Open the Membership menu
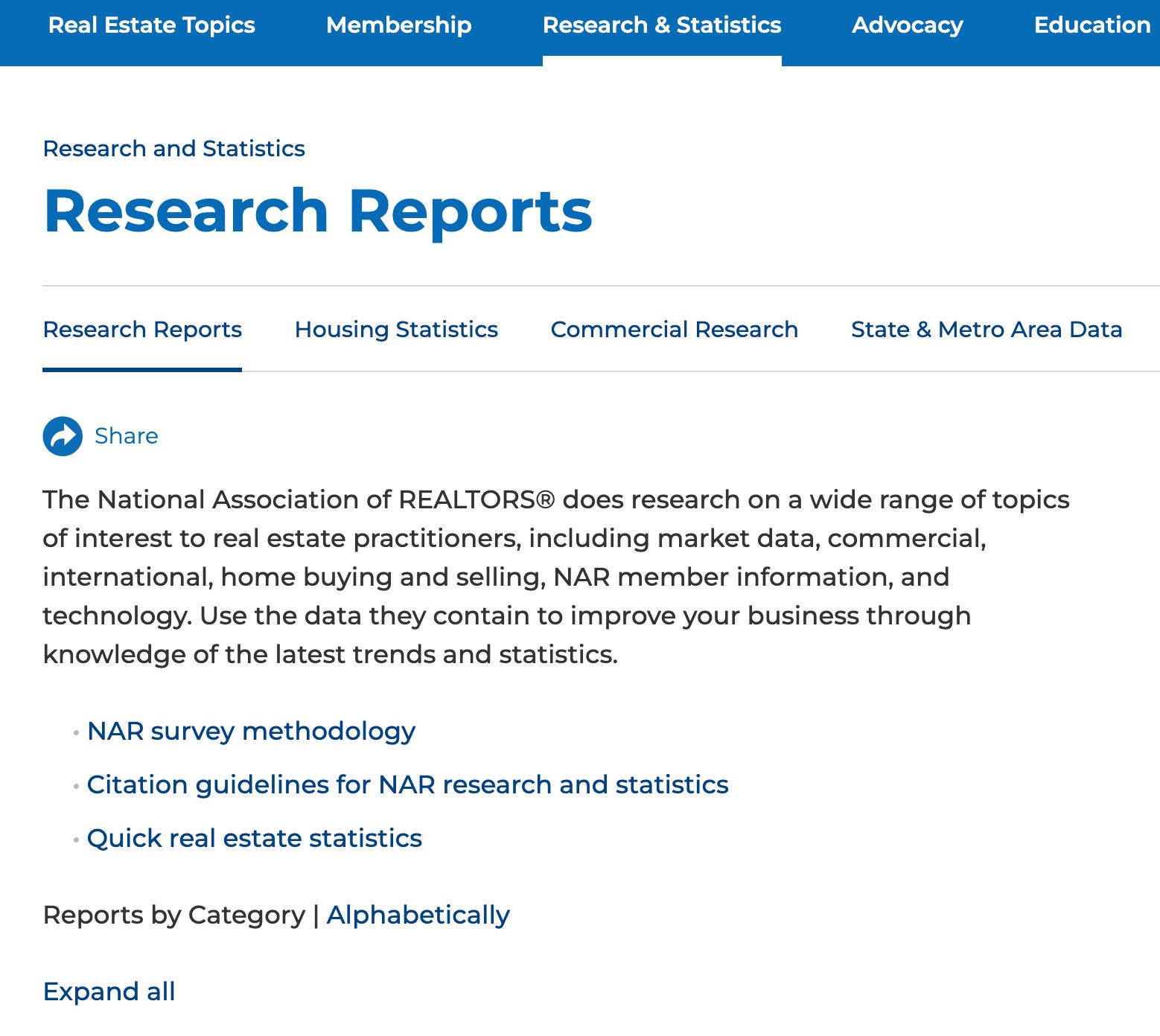Image resolution: width=1160 pixels, height=1036 pixels. [x=399, y=25]
